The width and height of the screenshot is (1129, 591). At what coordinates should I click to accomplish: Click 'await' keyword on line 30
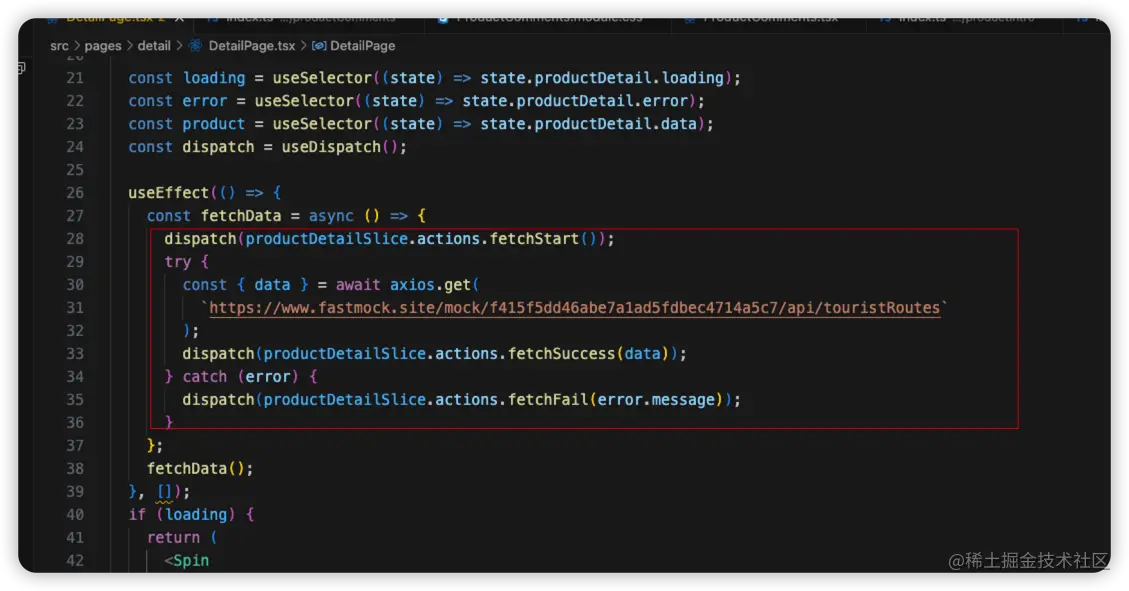(358, 285)
